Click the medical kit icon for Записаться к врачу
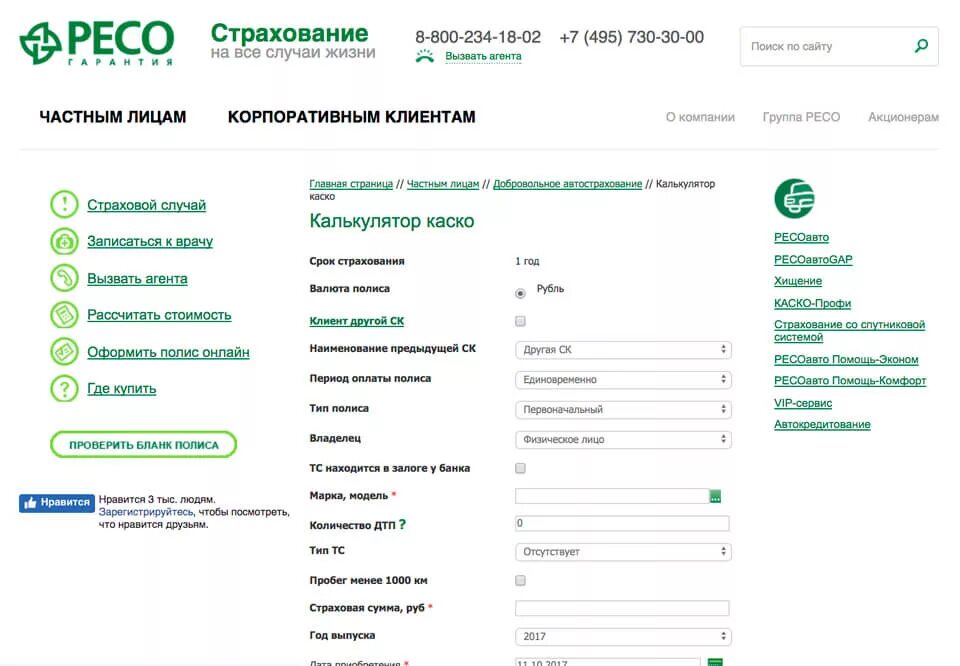The image size is (960, 666). point(64,241)
